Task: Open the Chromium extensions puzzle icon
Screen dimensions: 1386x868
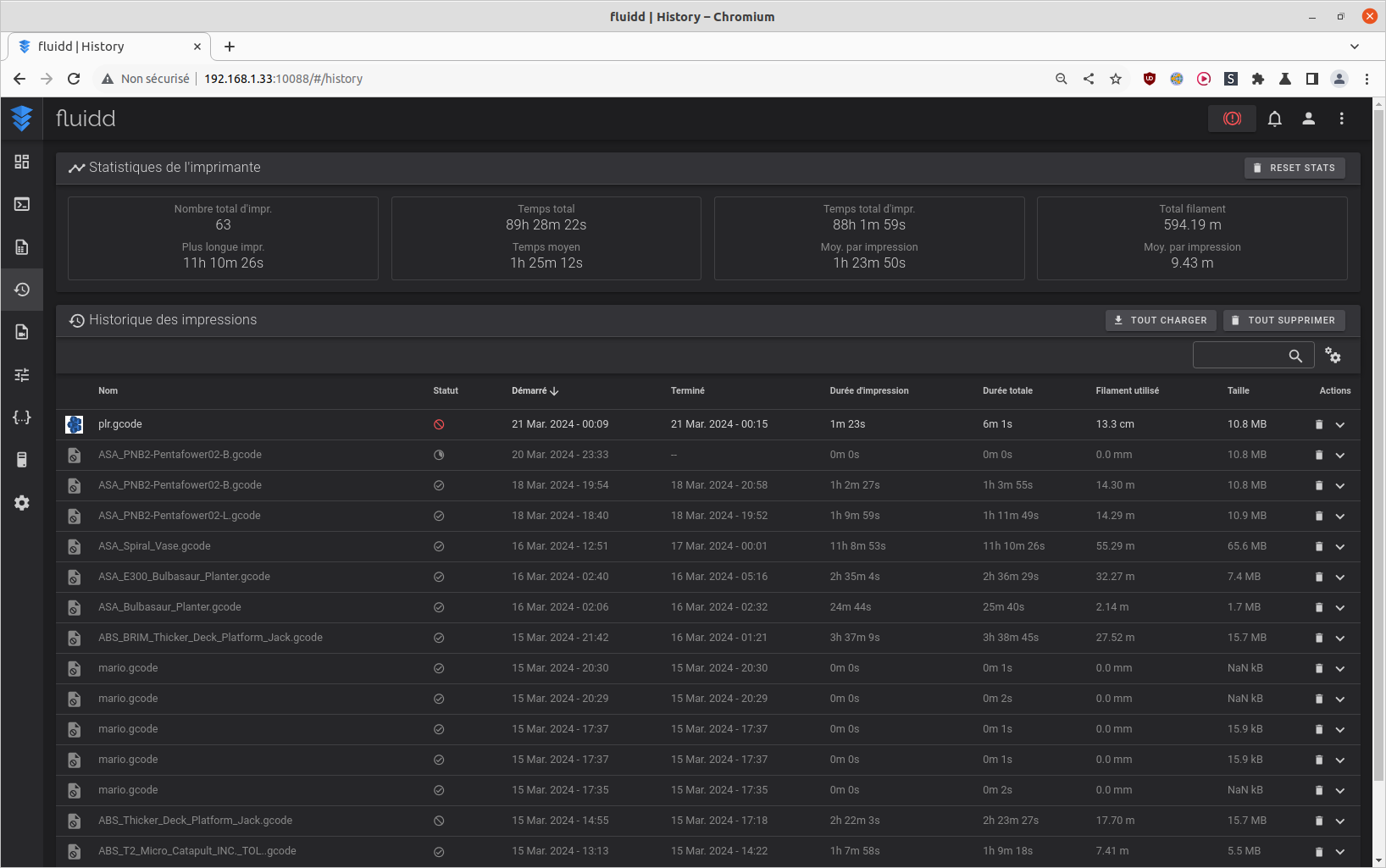Action: click(1258, 79)
